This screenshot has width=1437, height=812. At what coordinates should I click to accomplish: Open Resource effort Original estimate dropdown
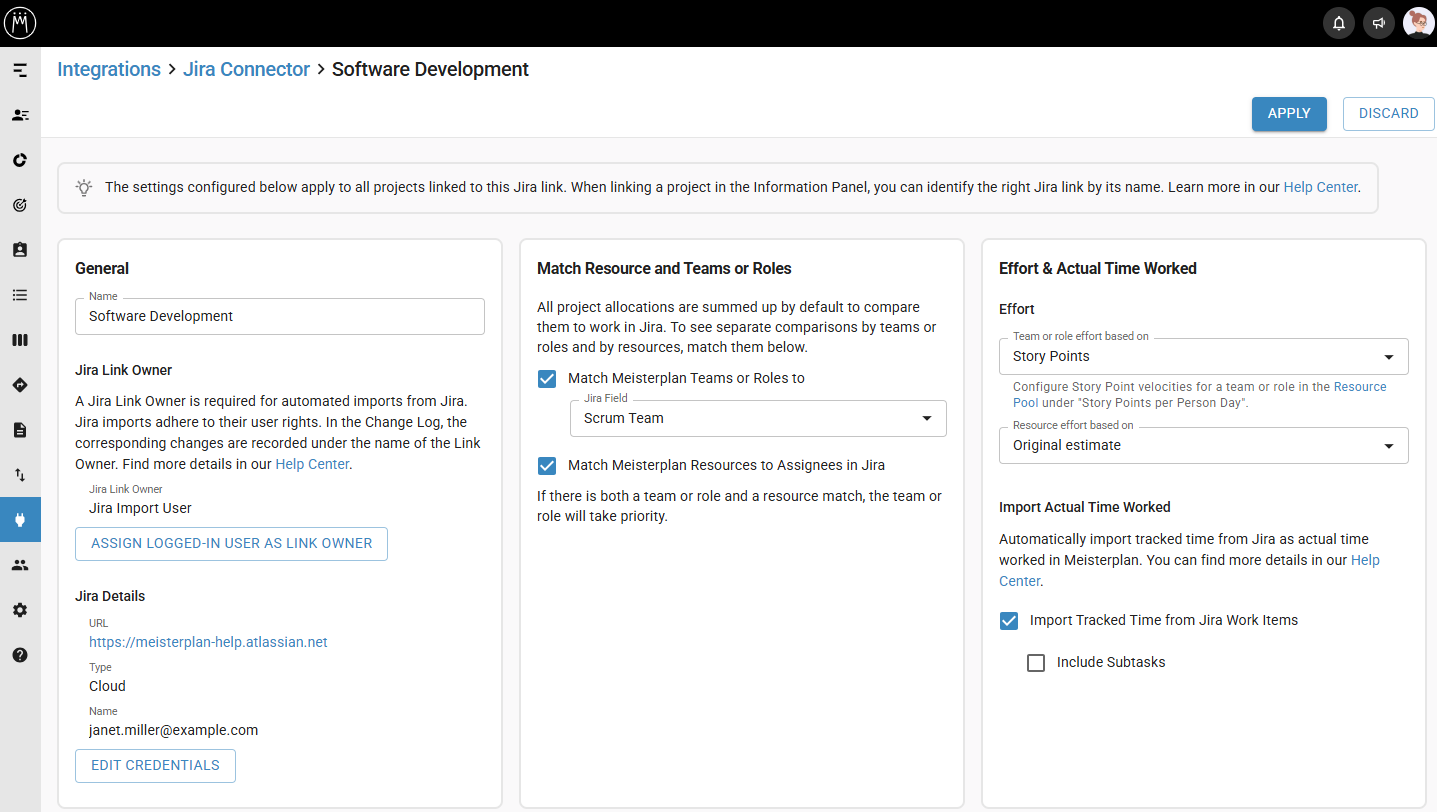click(1204, 445)
